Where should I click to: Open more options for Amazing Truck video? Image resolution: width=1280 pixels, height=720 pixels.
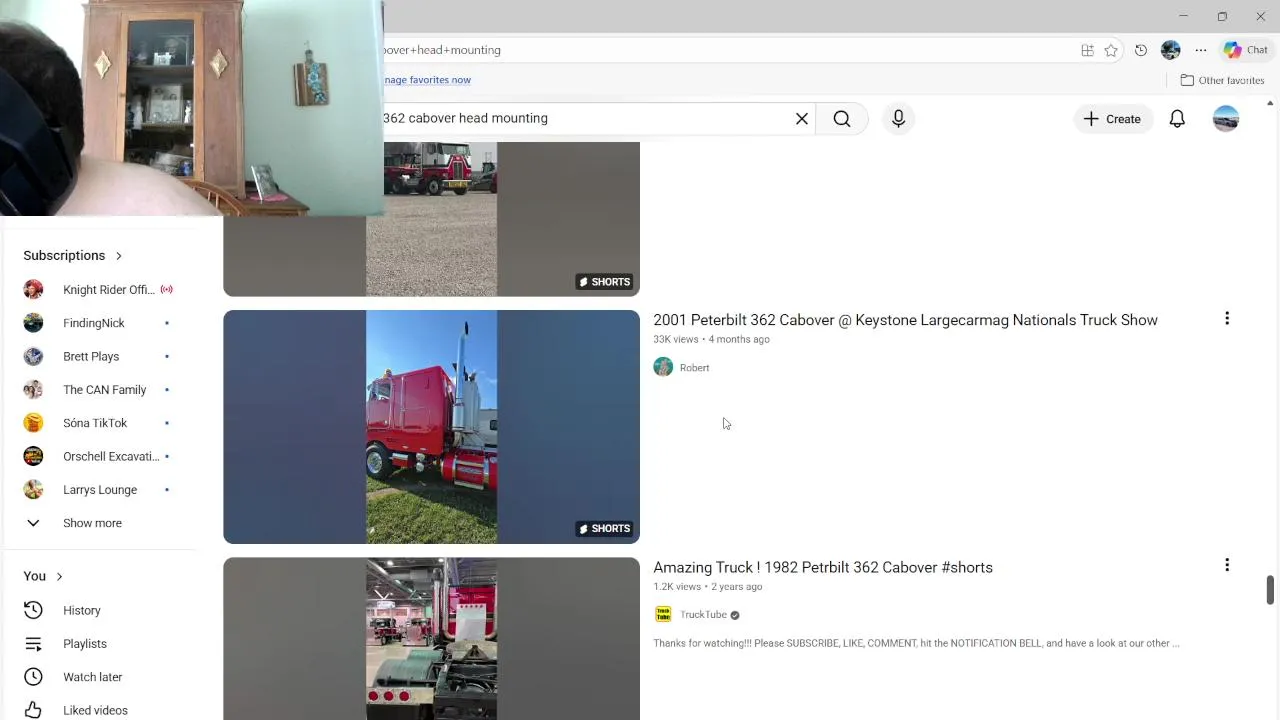[1227, 566]
